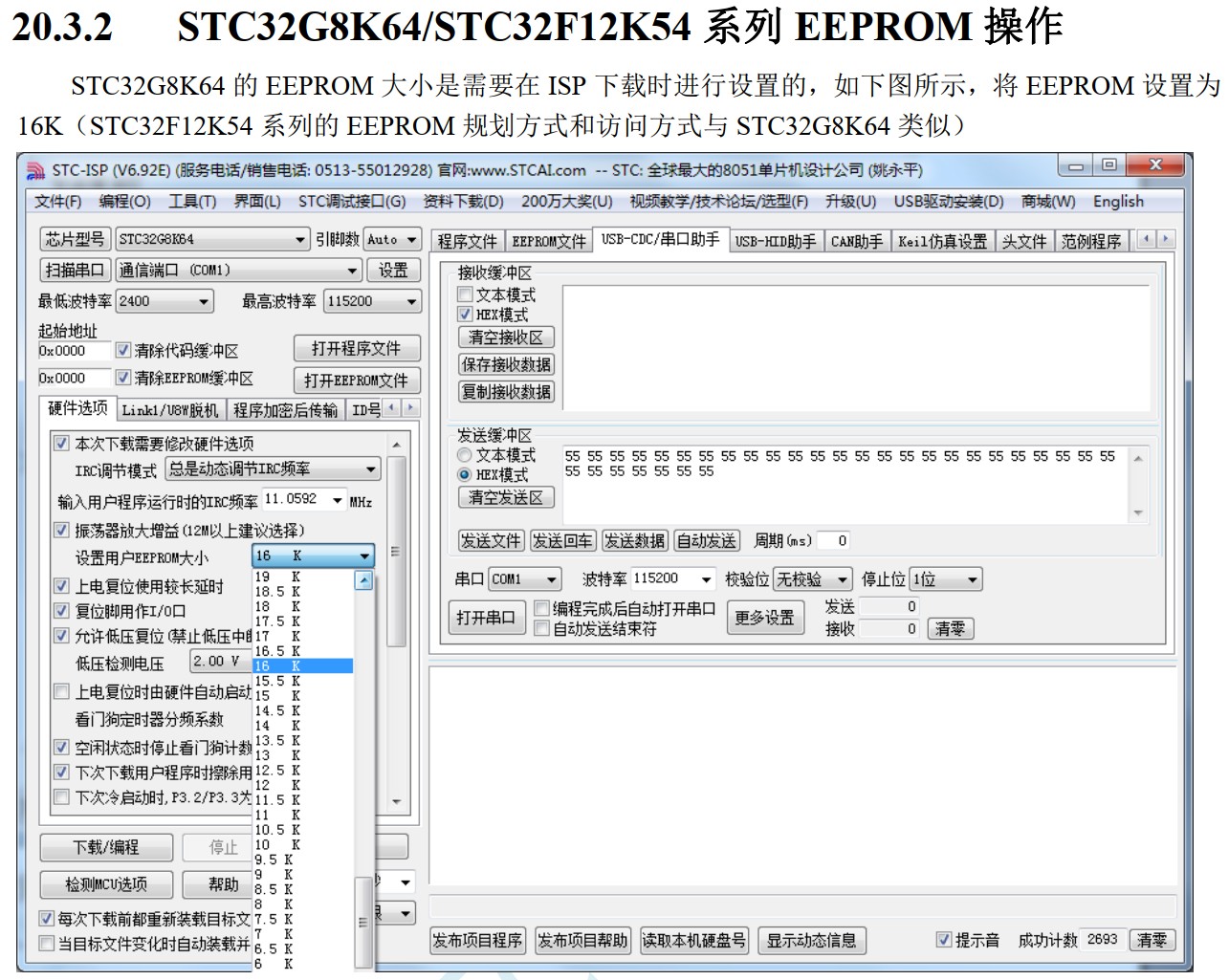Select send buffer HEX模式 radio button
1229x980 pixels.
[x=465, y=474]
